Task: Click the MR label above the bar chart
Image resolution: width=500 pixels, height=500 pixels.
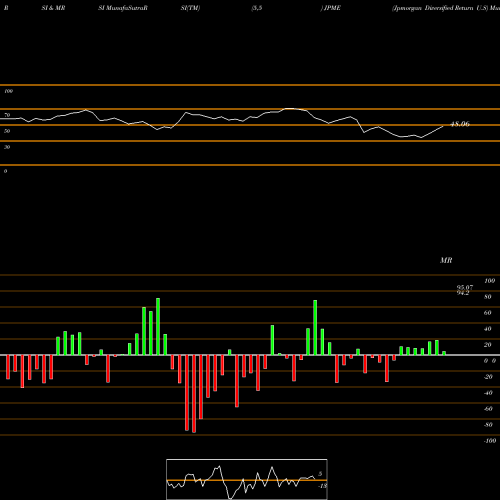Action: 446,260
